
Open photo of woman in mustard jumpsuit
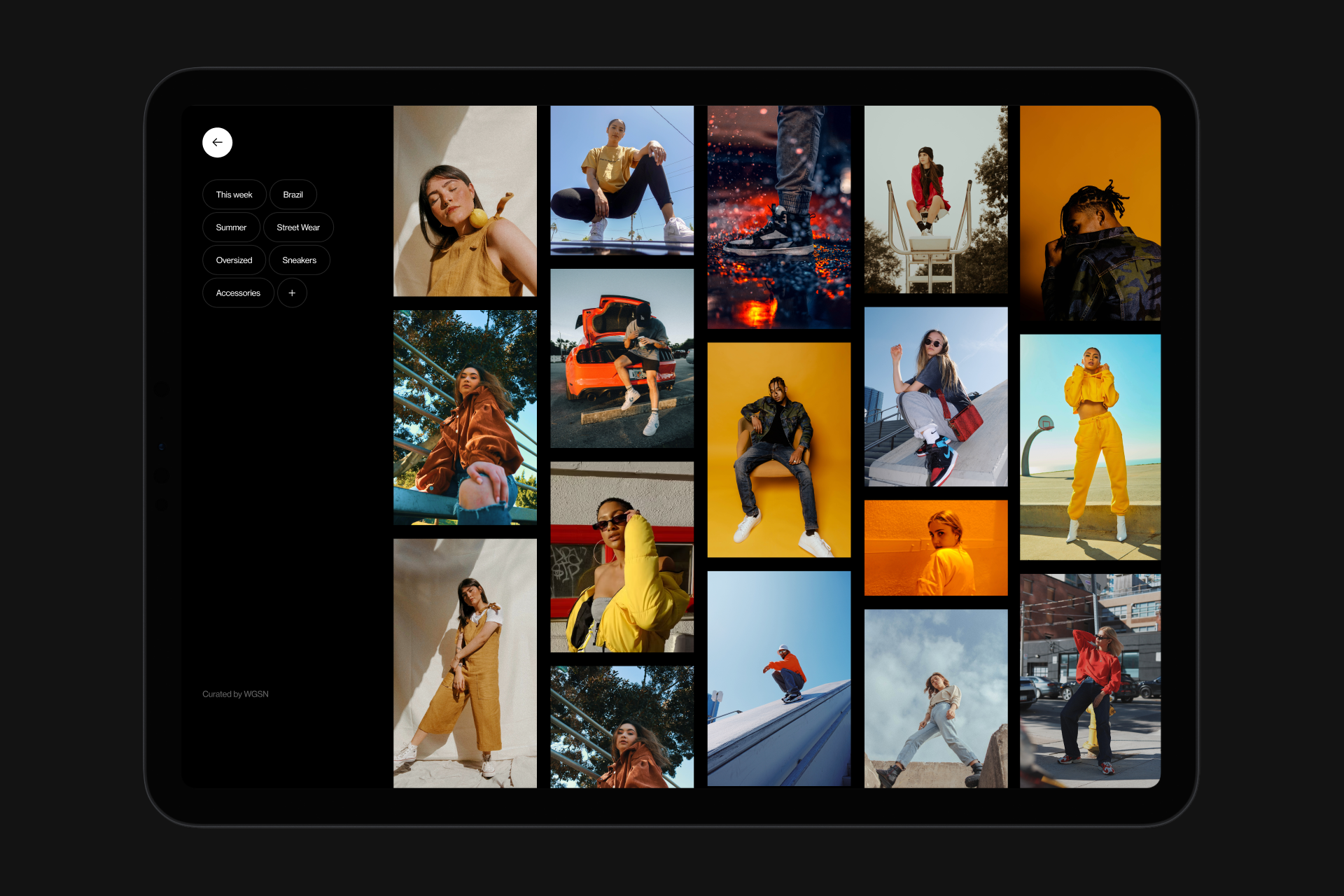(x=465, y=663)
